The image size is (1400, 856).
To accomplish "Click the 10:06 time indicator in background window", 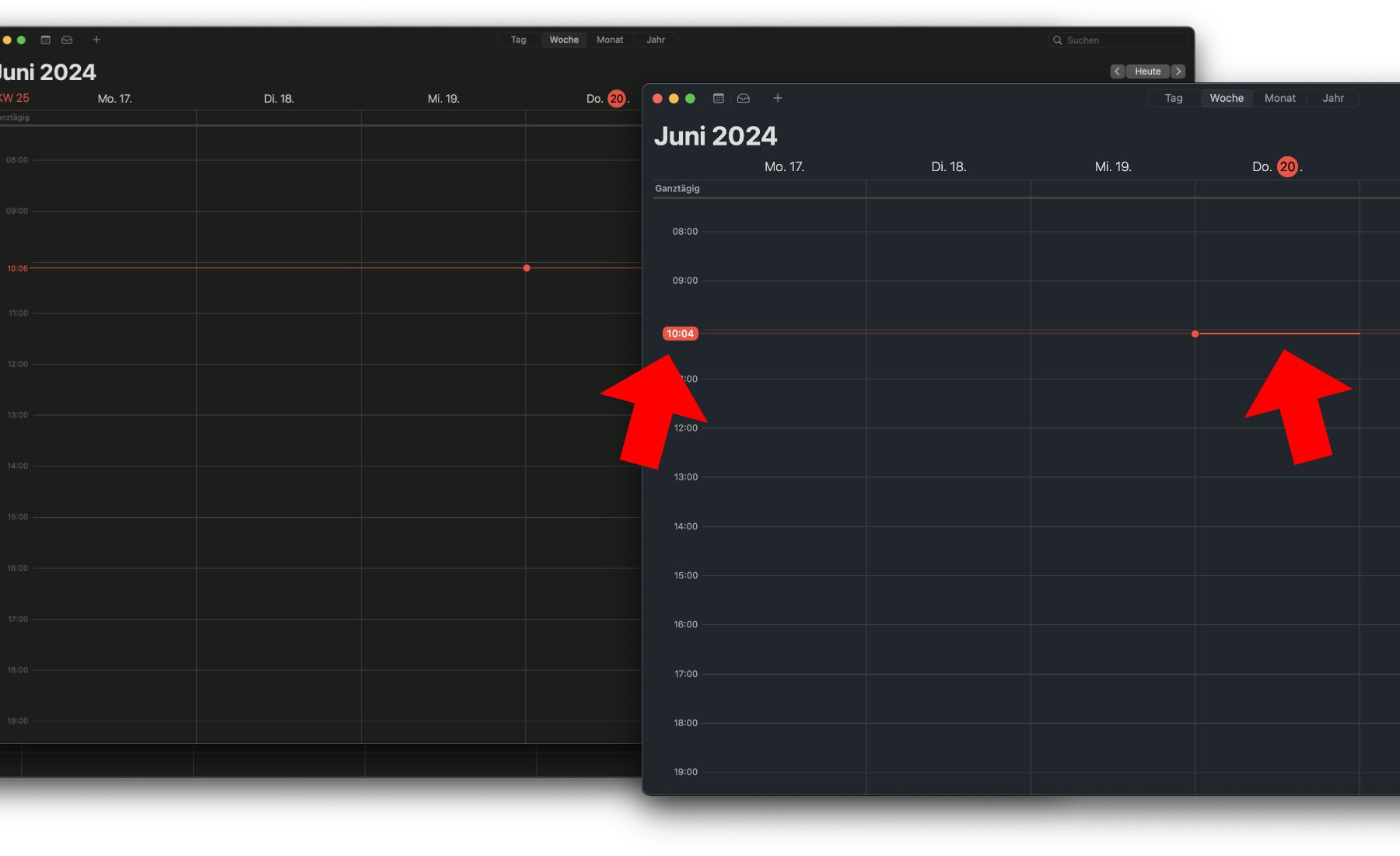I will point(17,268).
